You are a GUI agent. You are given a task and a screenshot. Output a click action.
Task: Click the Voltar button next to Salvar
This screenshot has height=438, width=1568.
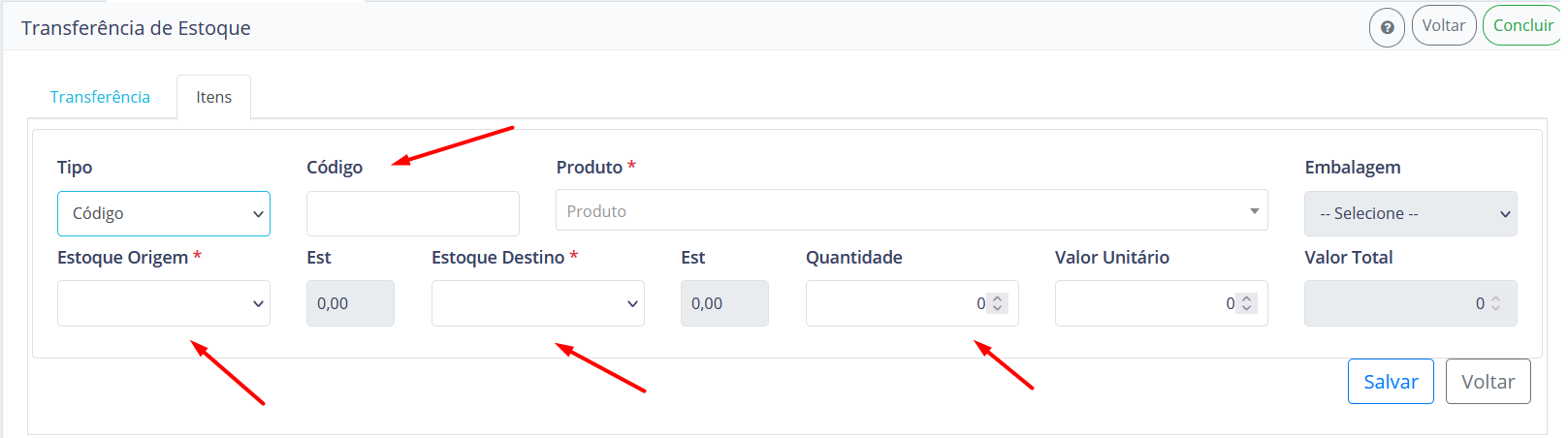click(x=1488, y=382)
